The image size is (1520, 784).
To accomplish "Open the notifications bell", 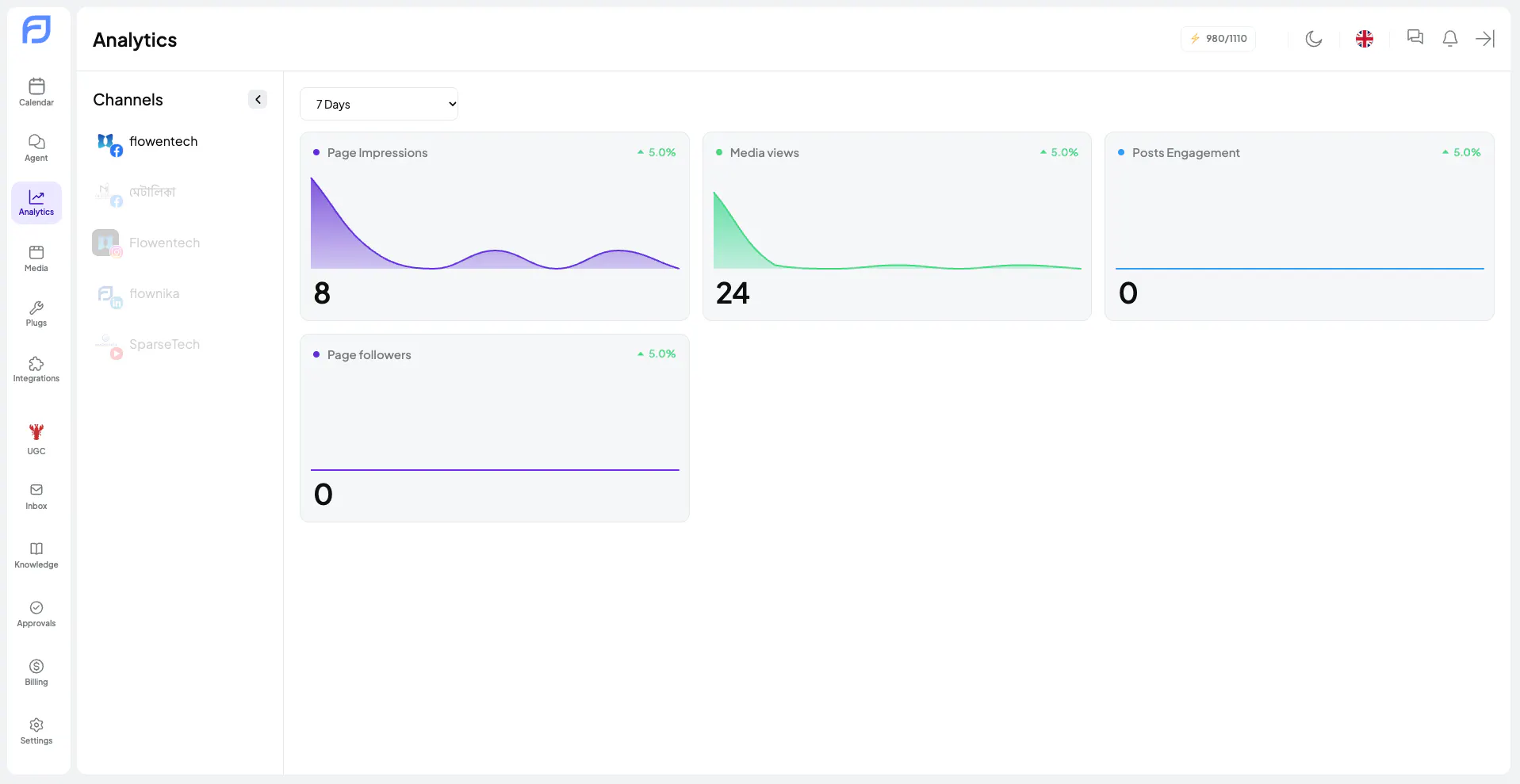I will pyautogui.click(x=1450, y=38).
